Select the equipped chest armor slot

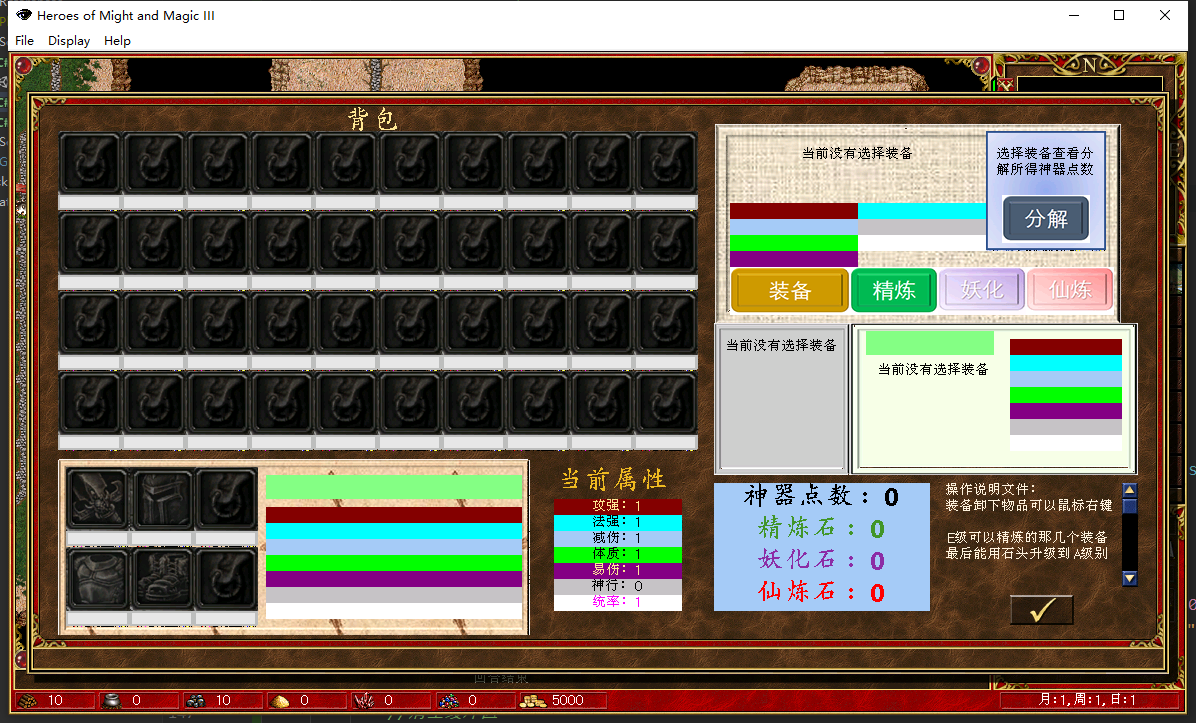(97, 579)
